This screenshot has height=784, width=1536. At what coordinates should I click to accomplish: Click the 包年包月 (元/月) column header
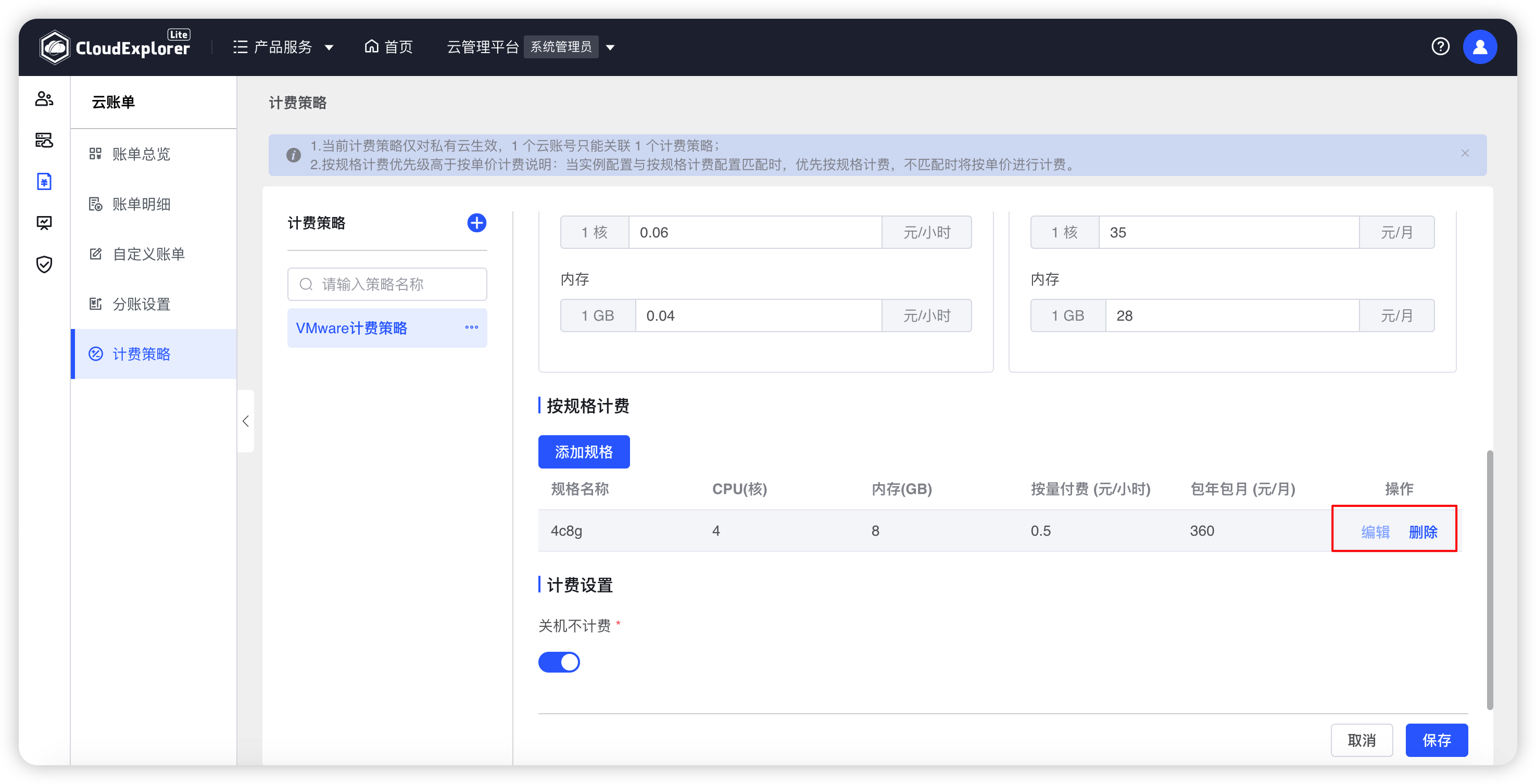point(1243,489)
